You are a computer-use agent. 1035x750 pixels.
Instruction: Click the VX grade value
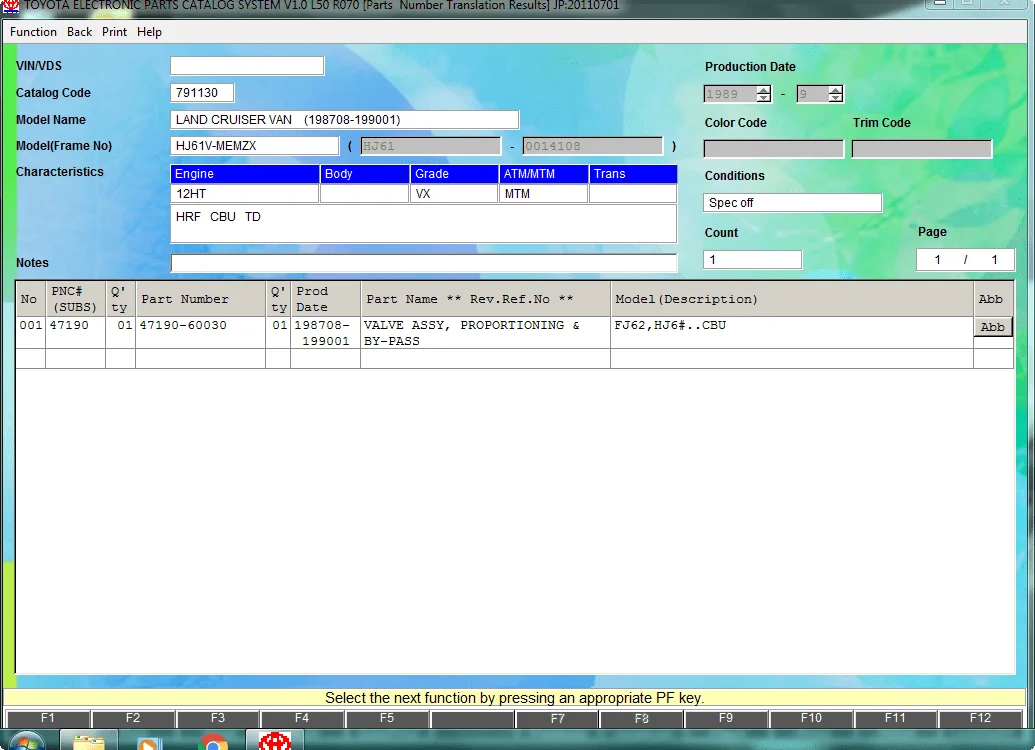click(454, 193)
